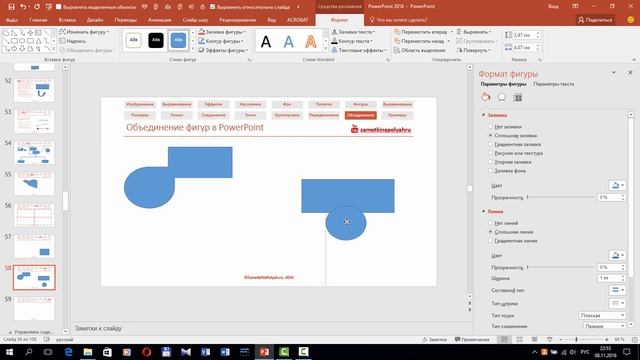This screenshot has height=360, width=640.
Task: Switch to Slide Sorter view
Action: click(x=520, y=340)
